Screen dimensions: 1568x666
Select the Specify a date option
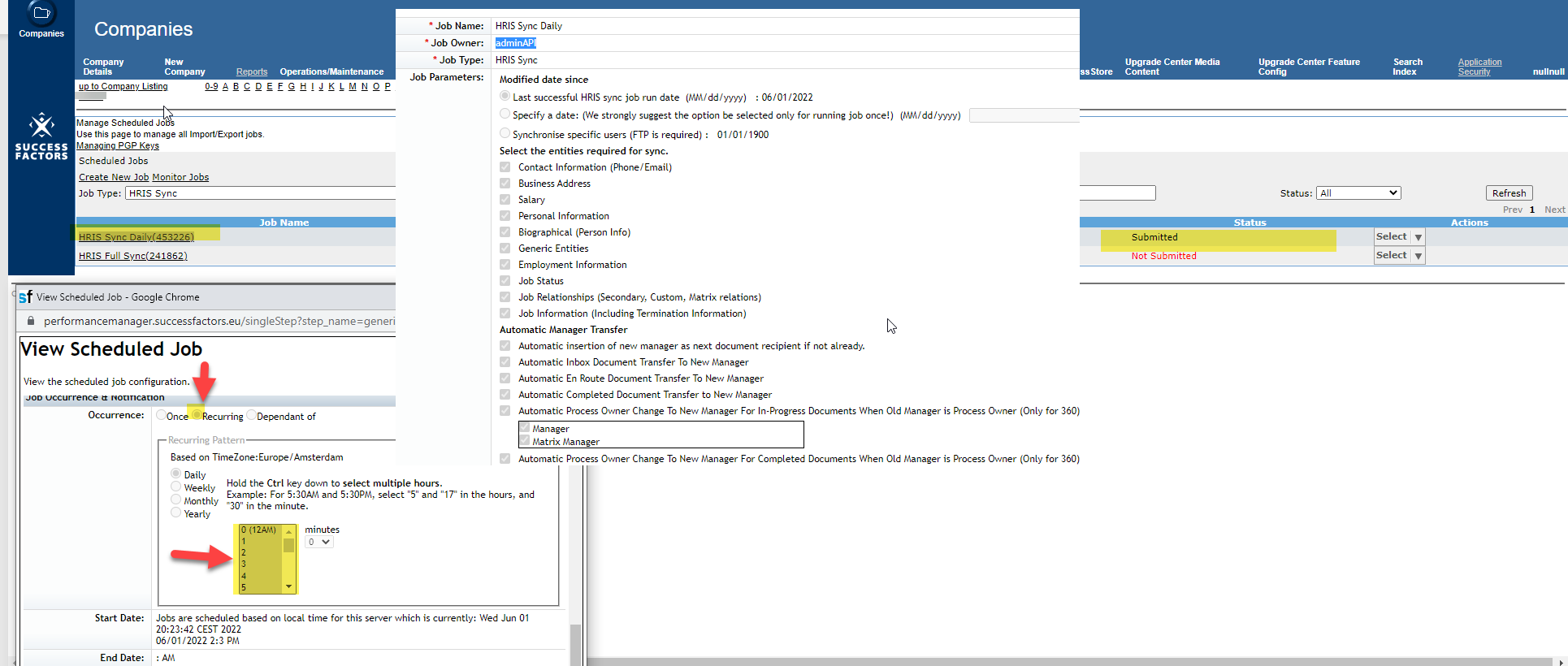(x=505, y=114)
